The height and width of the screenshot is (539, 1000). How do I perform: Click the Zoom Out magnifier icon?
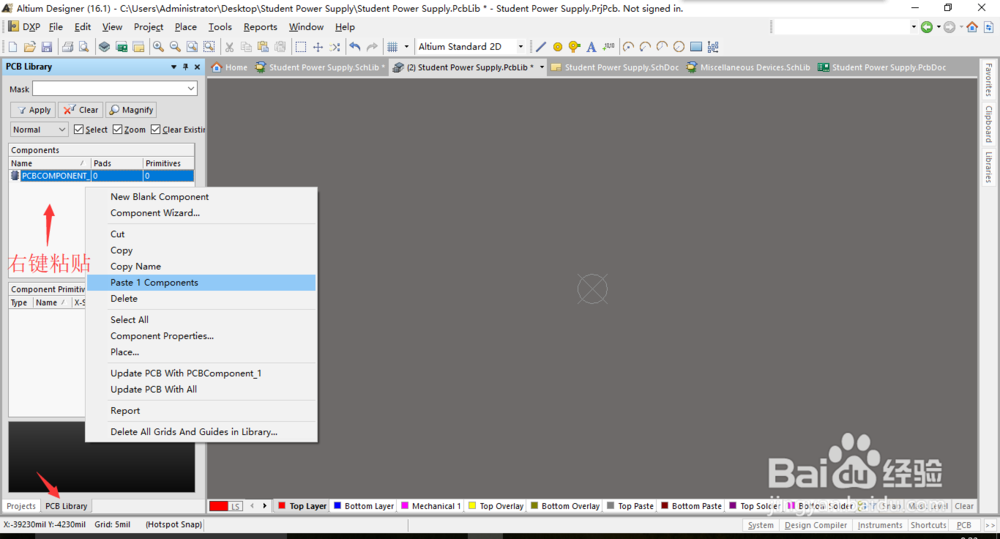pyautogui.click(x=175, y=47)
